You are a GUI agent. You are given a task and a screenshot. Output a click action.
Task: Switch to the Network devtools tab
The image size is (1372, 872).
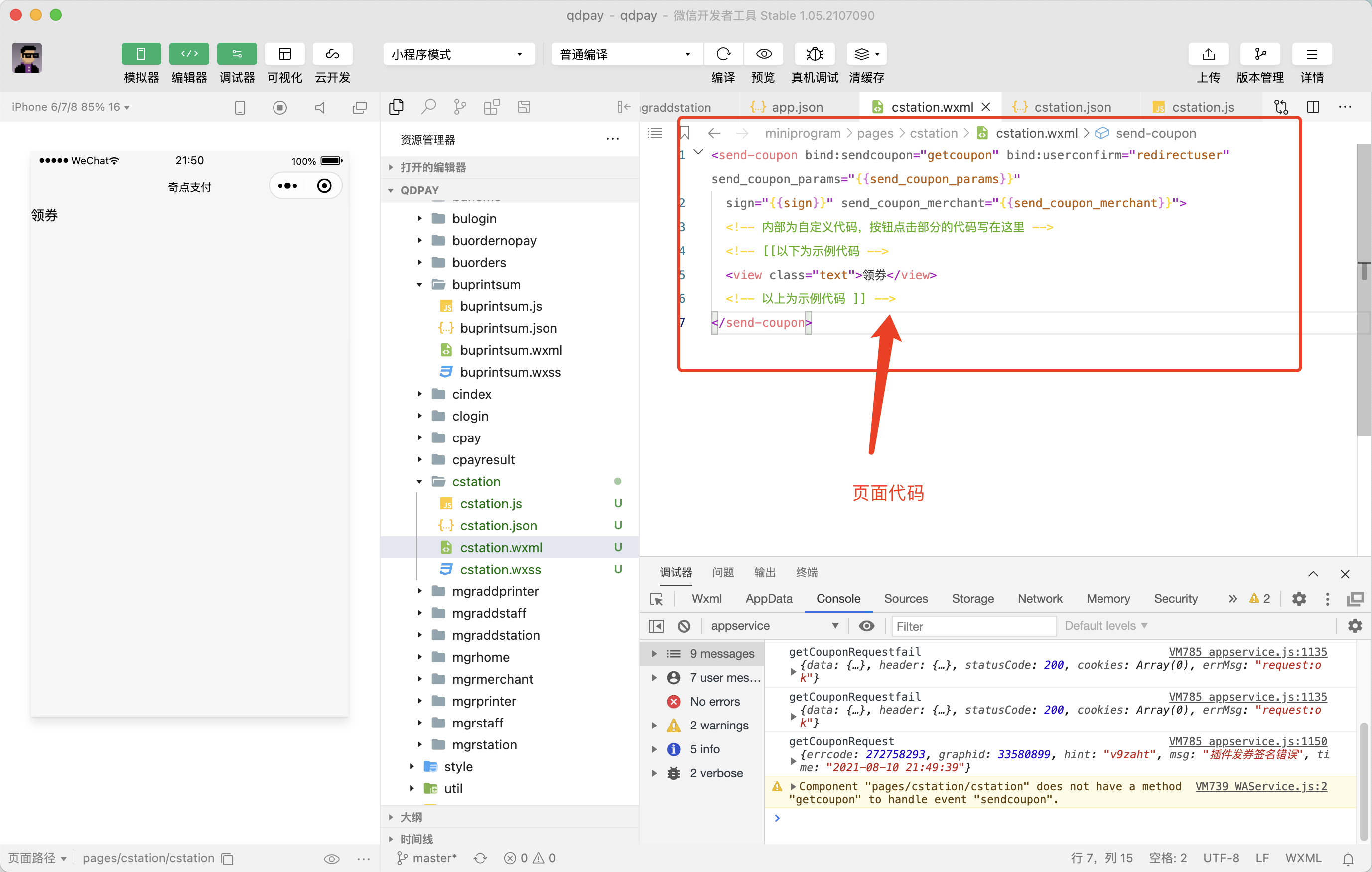click(1040, 598)
